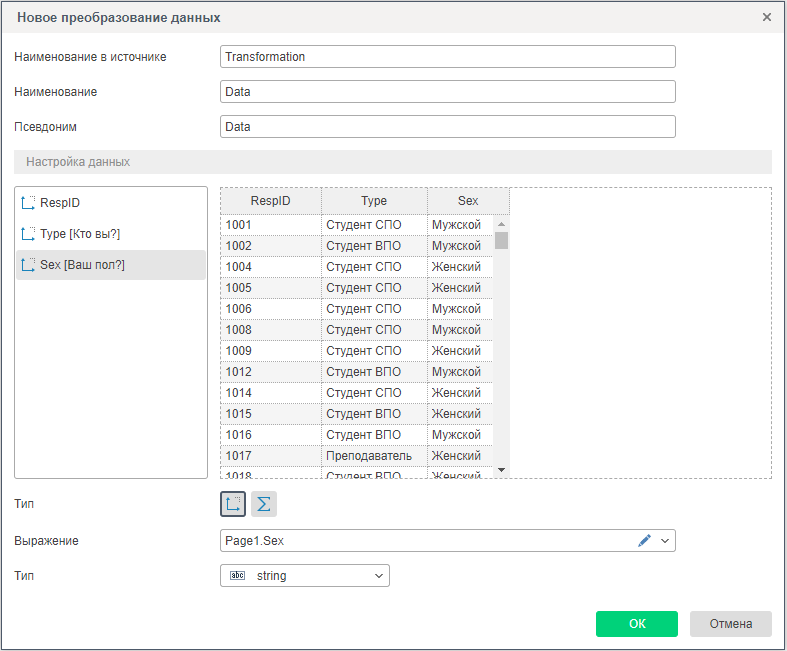This screenshot has height=651, width=787.
Task: Select the dimension type toggle button
Action: point(233,504)
